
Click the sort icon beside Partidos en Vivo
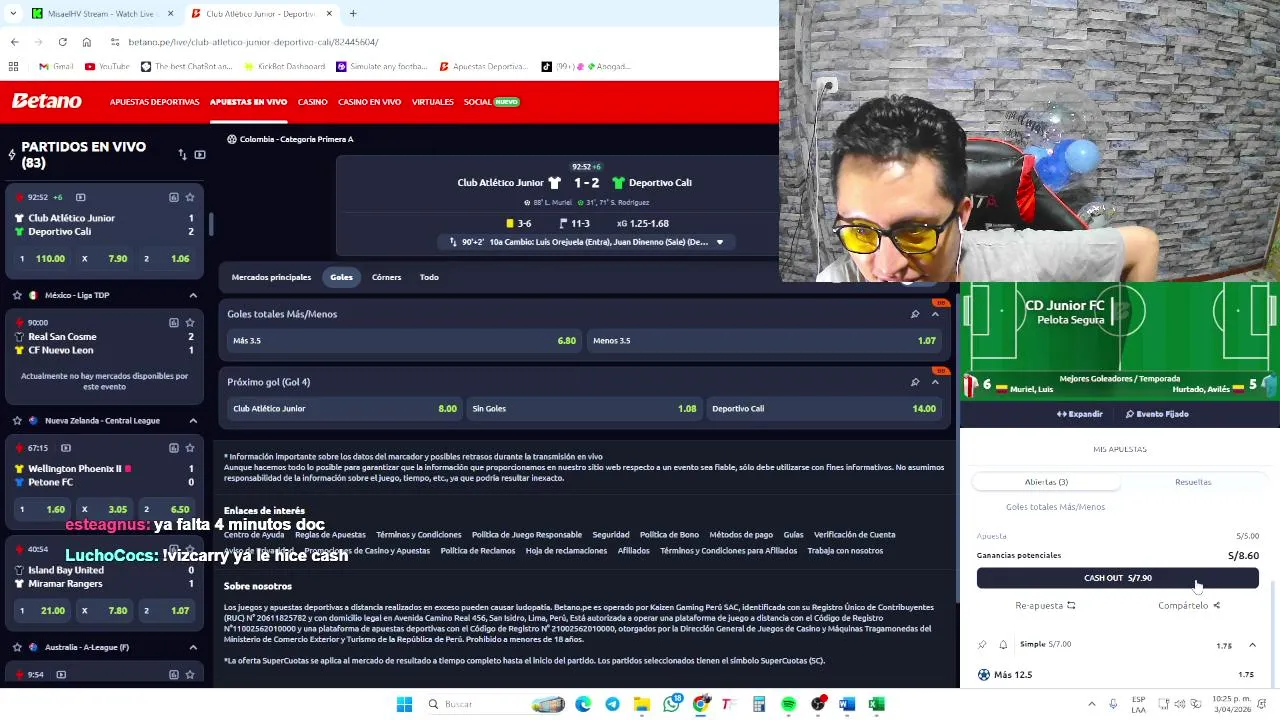pyautogui.click(x=182, y=155)
